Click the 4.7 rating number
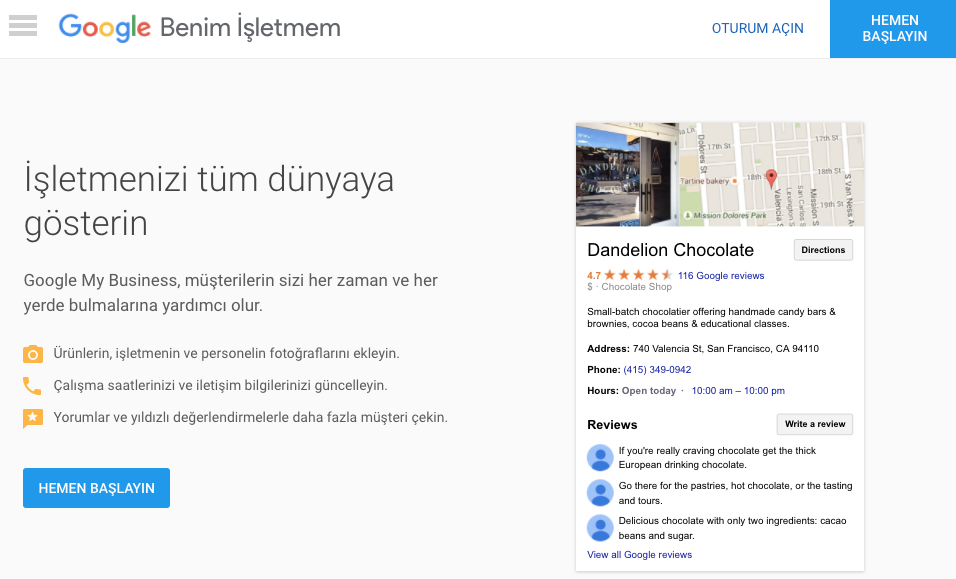 [x=594, y=275]
